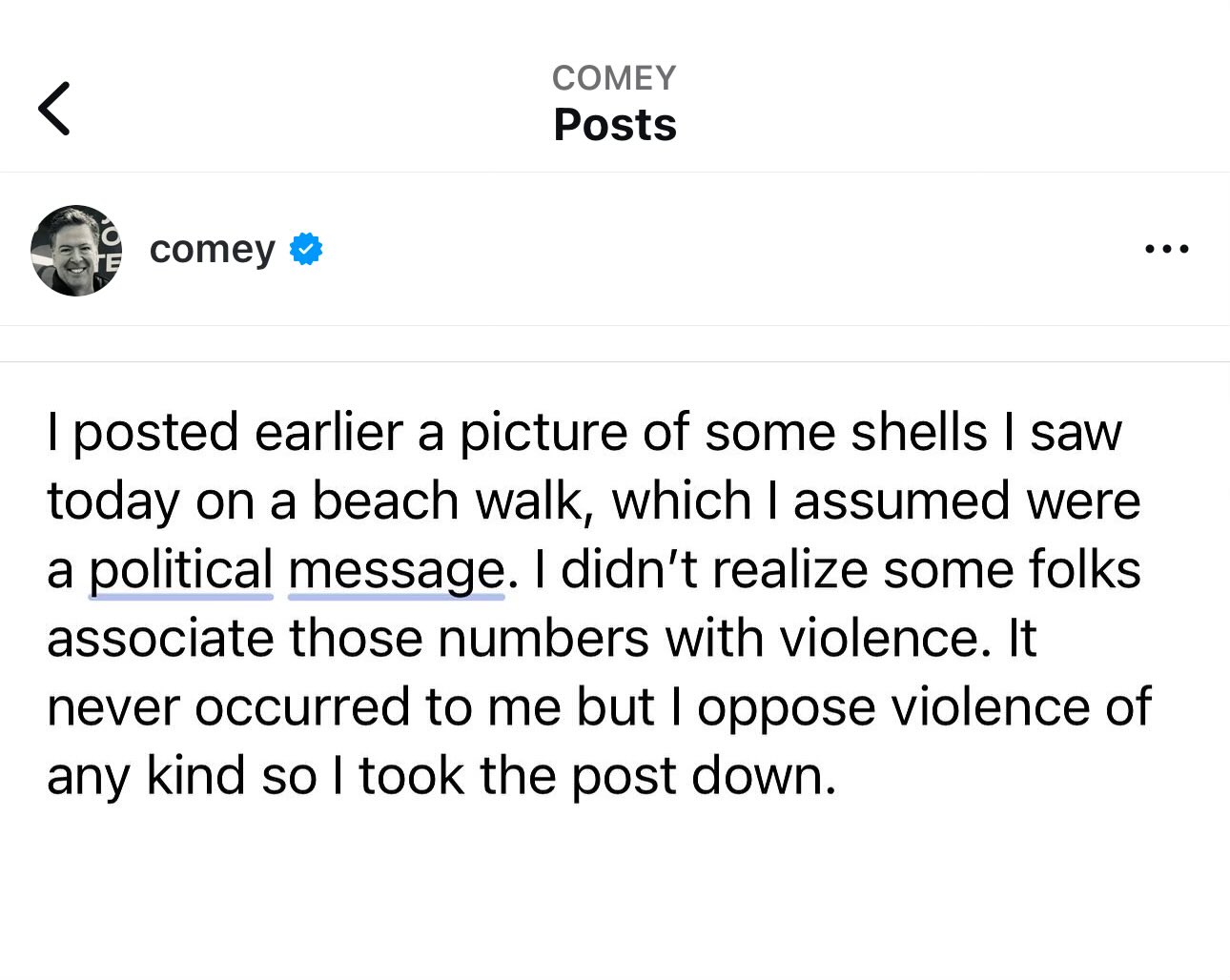
Task: Click the word 'shells' in the post
Action: click(x=918, y=433)
